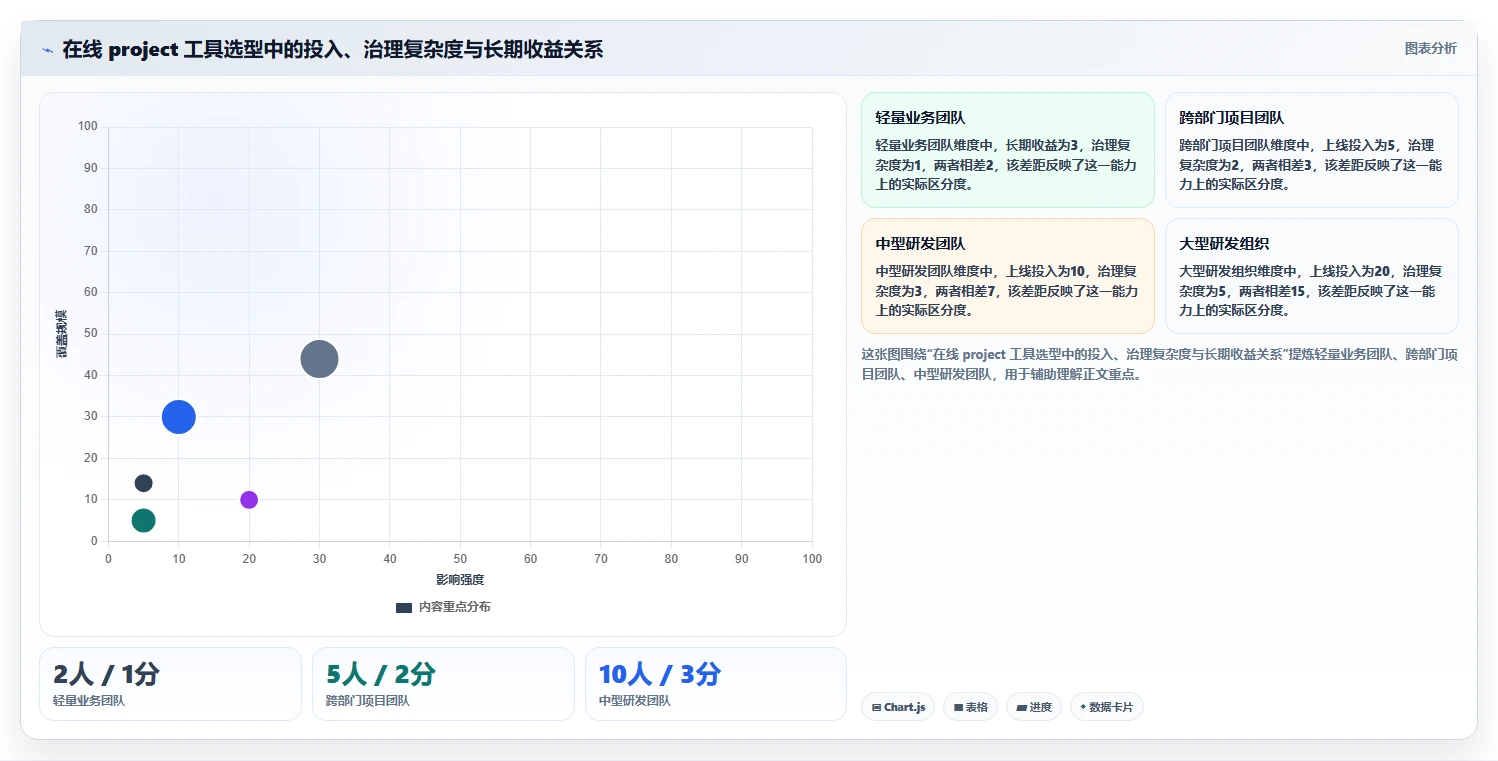Click the 轻量业务团队 label under 2人 / 1分
Image resolution: width=1498 pixels, height=761 pixels.
(89, 701)
